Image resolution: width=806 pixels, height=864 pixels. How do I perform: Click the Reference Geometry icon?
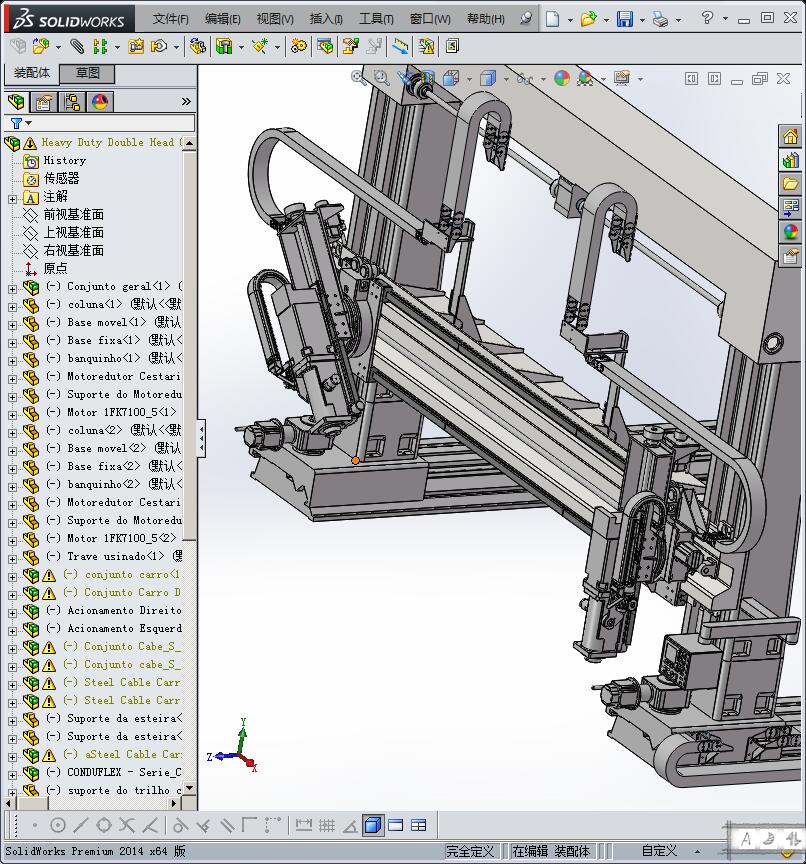[260, 46]
